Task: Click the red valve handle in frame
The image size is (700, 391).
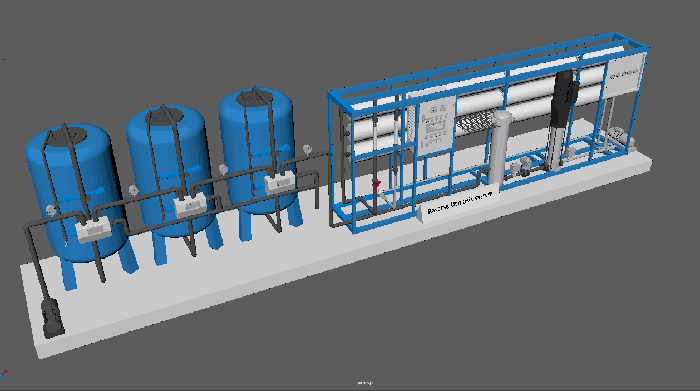Action: [x=377, y=185]
